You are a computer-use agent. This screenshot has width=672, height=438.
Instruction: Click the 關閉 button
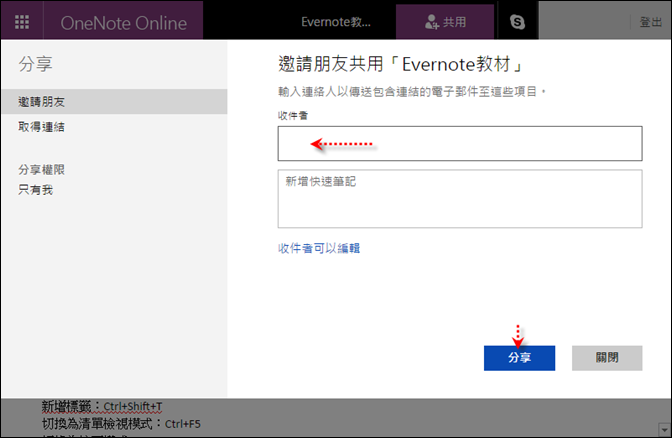pyautogui.click(x=607, y=358)
